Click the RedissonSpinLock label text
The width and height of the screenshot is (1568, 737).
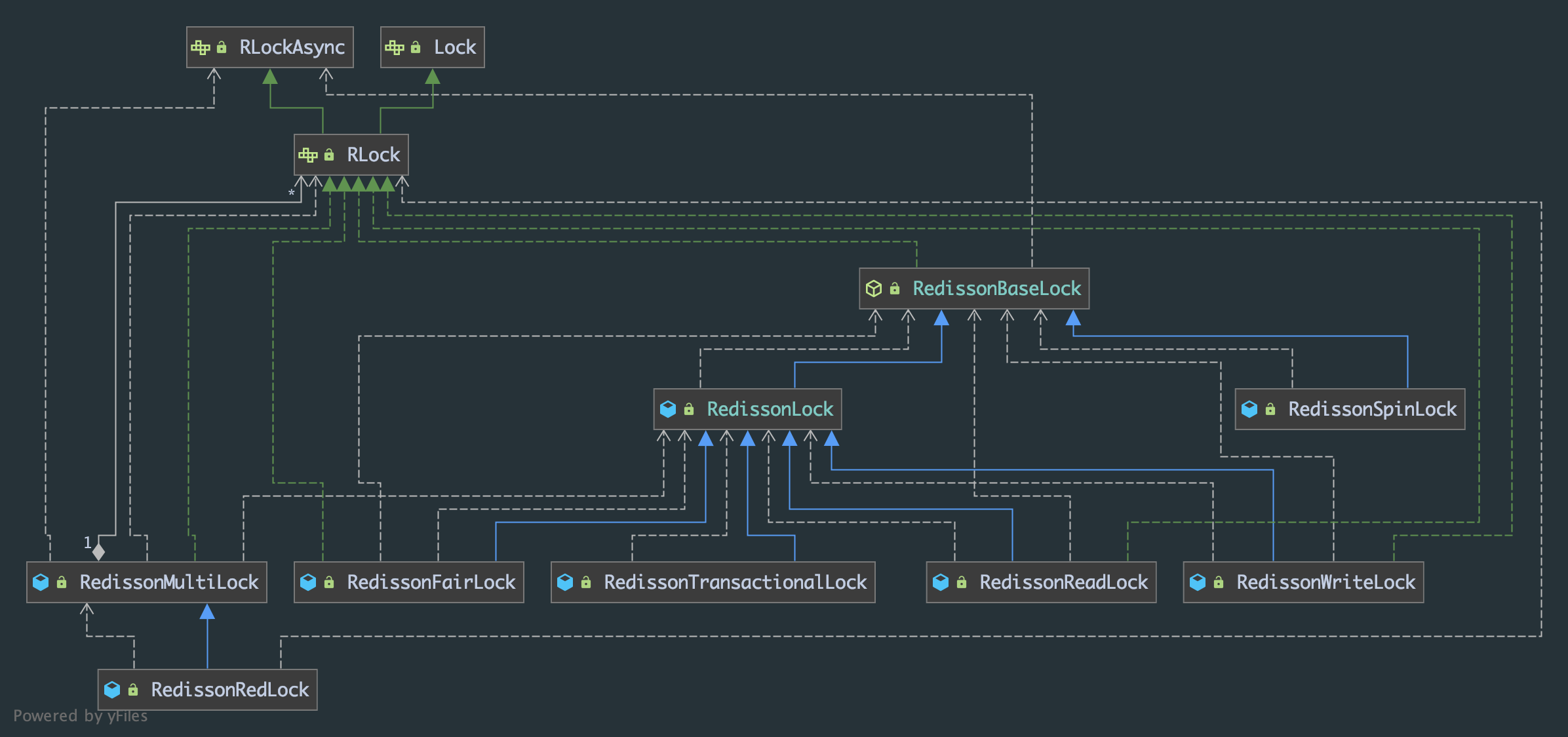click(x=1372, y=409)
